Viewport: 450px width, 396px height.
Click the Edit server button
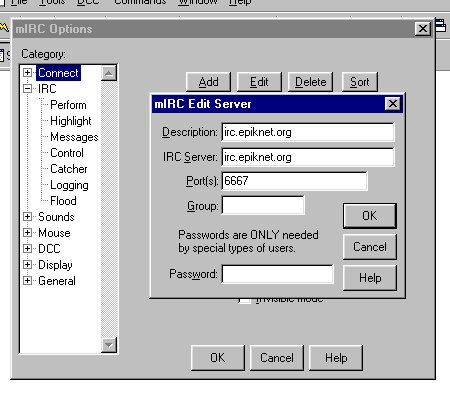point(259,82)
